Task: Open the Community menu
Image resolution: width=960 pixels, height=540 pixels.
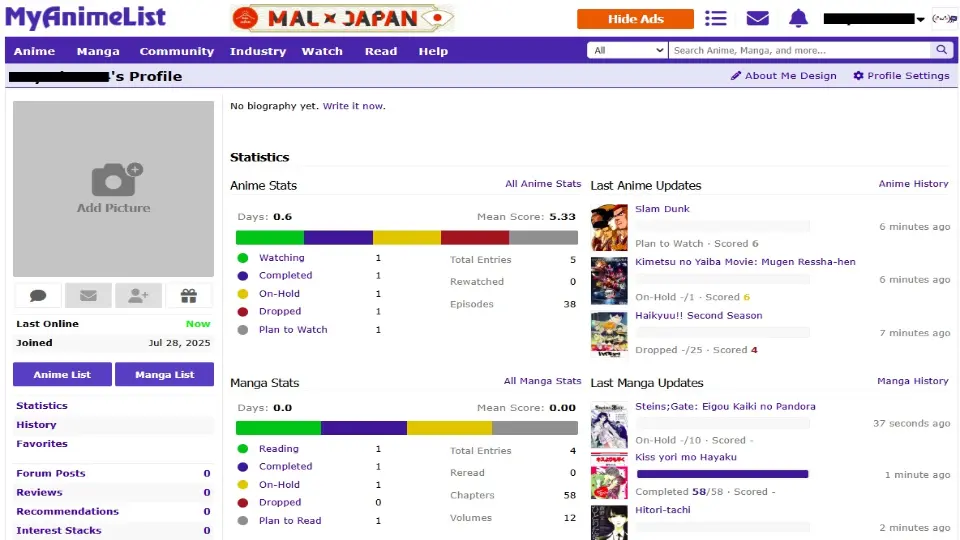Action: pyautogui.click(x=176, y=51)
